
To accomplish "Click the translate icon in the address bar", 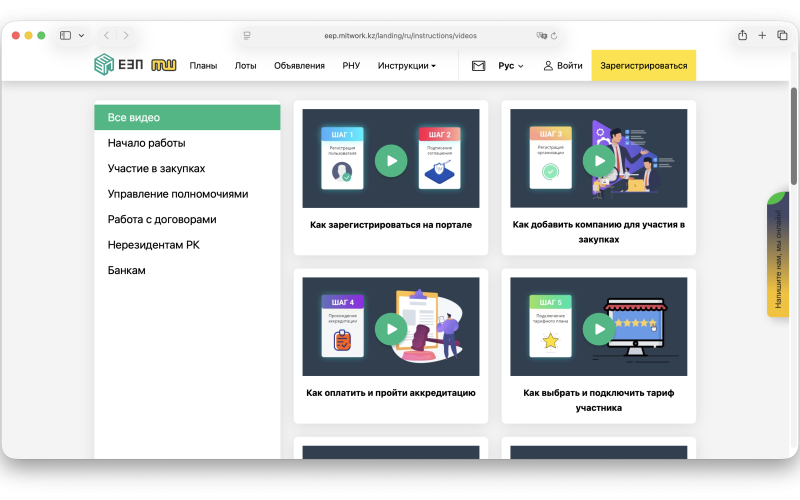I will point(541,35).
